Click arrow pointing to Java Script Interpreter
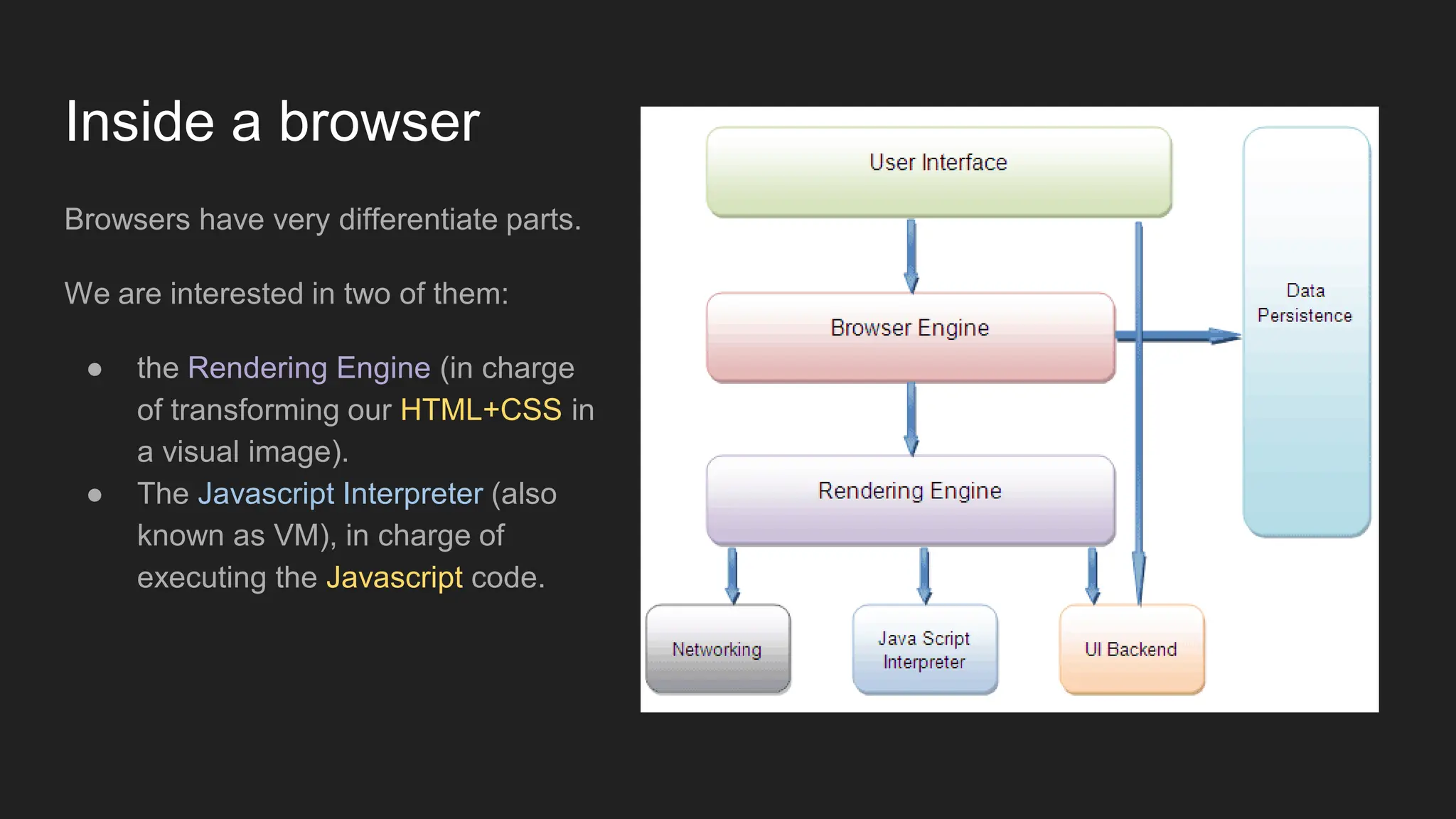 pyautogui.click(x=924, y=574)
